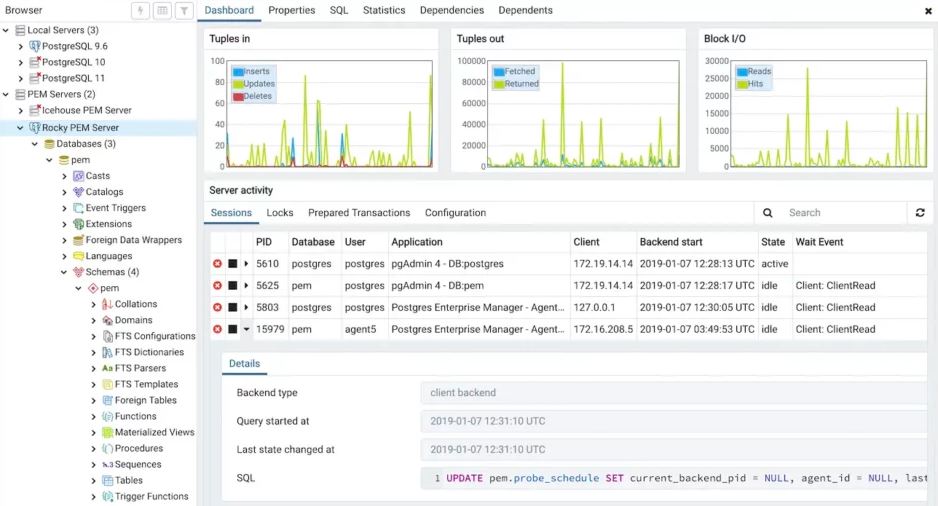The height and width of the screenshot is (506, 938).
Task: Select the Details tab
Action: [244, 364]
